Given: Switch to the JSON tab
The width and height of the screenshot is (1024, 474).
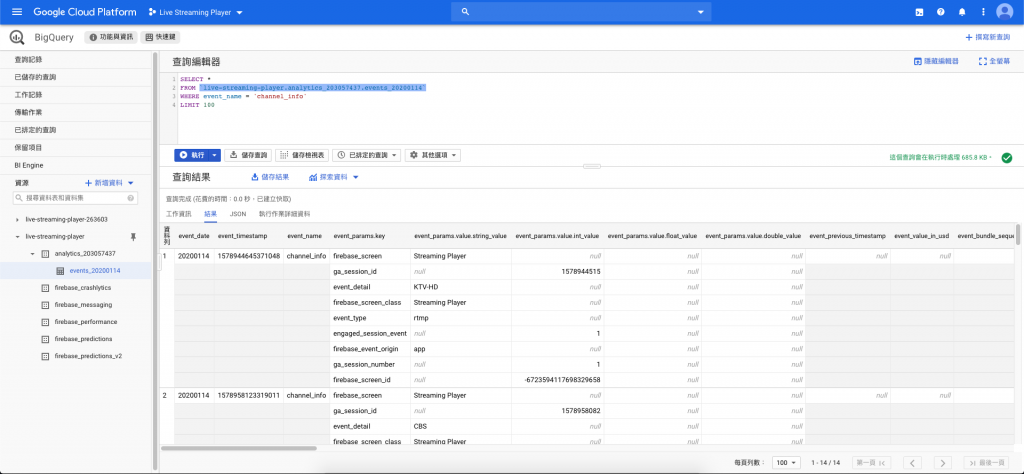Looking at the screenshot, I should coord(238,213).
